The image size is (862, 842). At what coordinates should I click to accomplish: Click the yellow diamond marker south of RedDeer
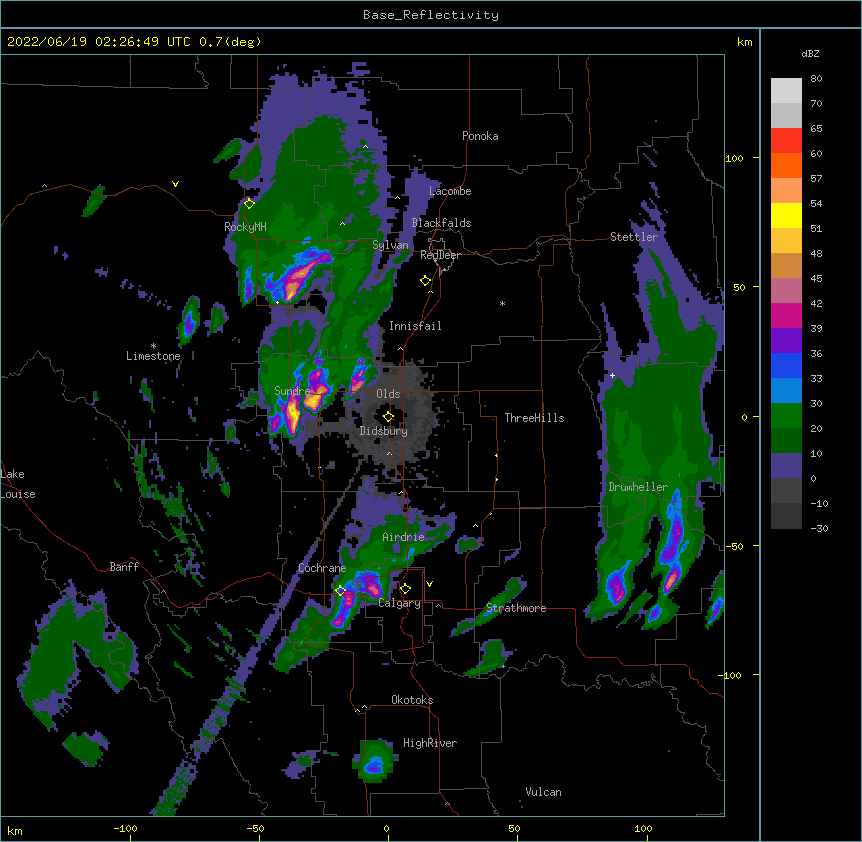(x=425, y=281)
